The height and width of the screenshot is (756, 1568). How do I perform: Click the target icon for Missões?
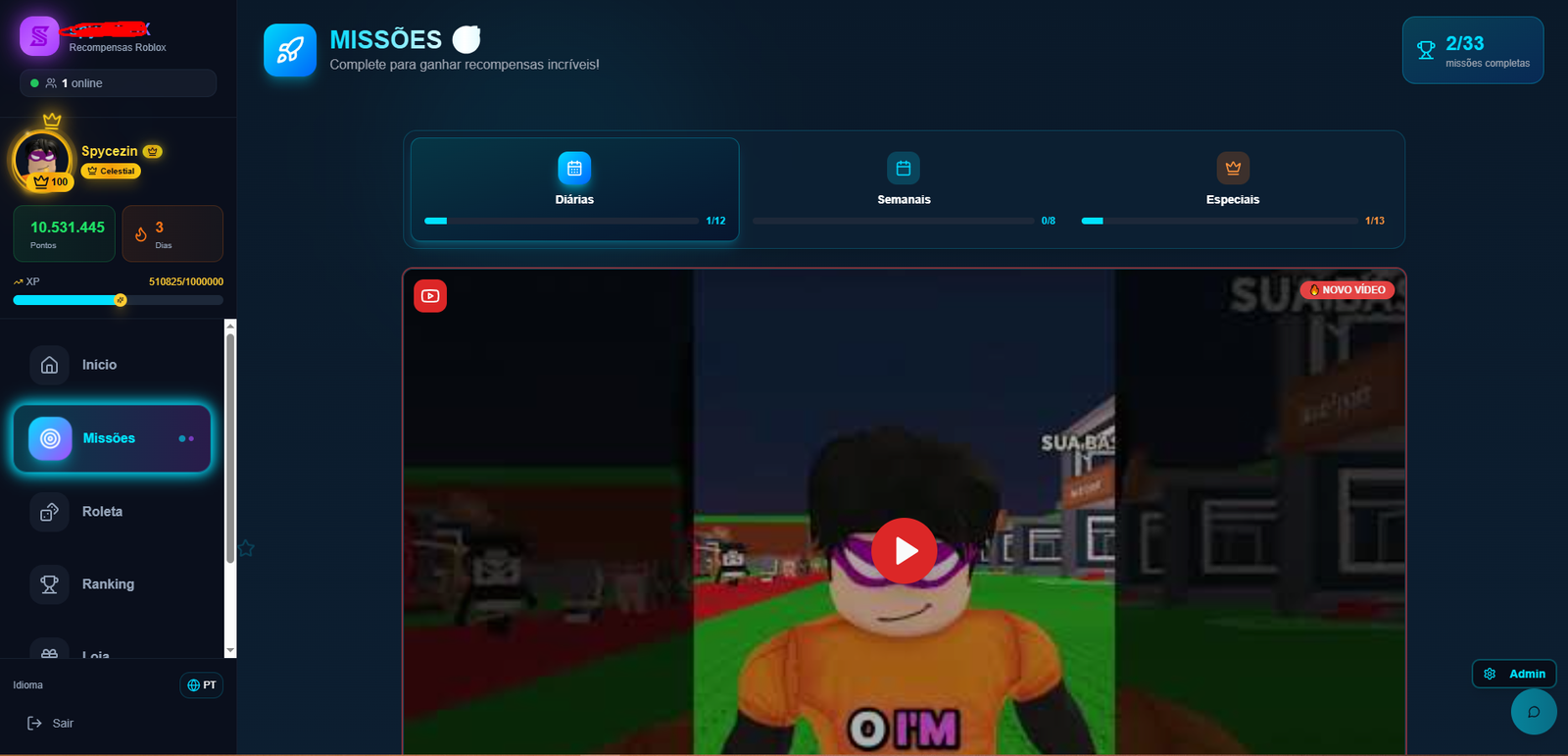click(50, 438)
